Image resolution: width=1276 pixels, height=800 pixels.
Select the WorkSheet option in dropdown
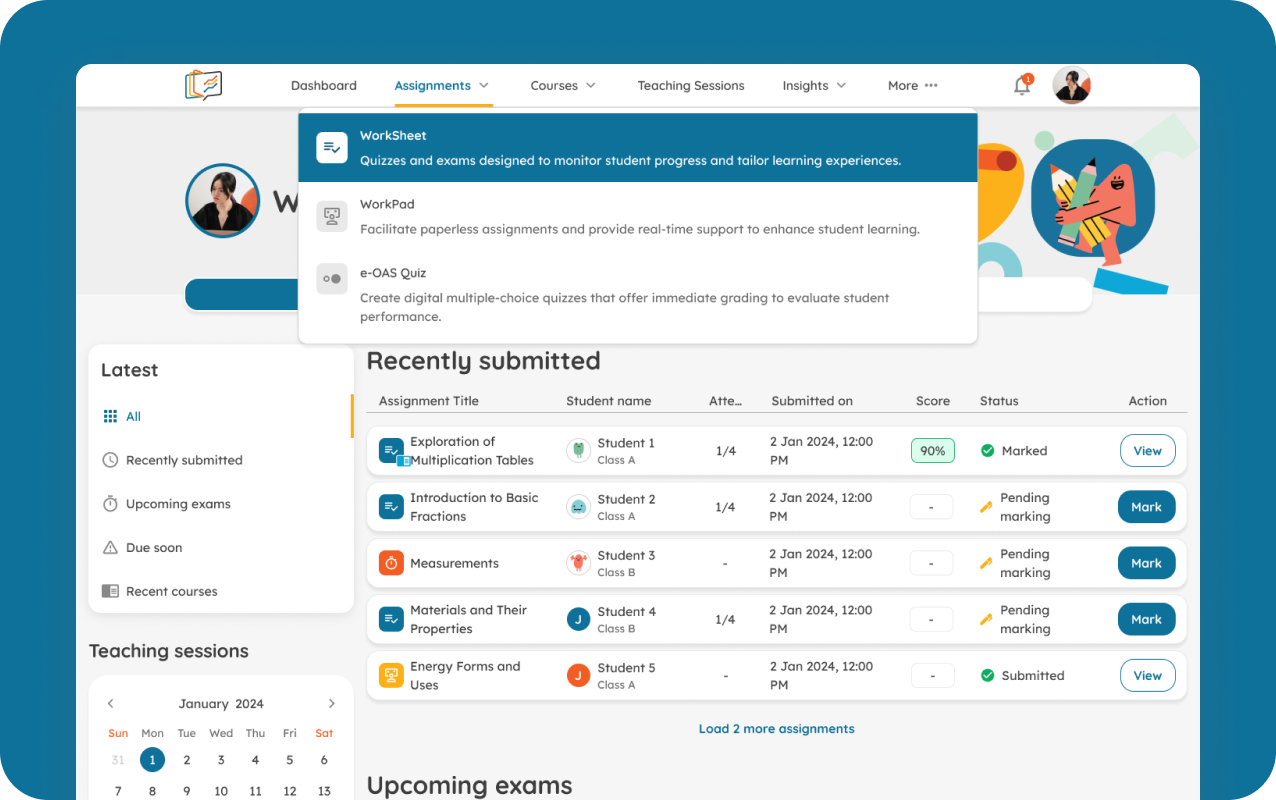637,148
